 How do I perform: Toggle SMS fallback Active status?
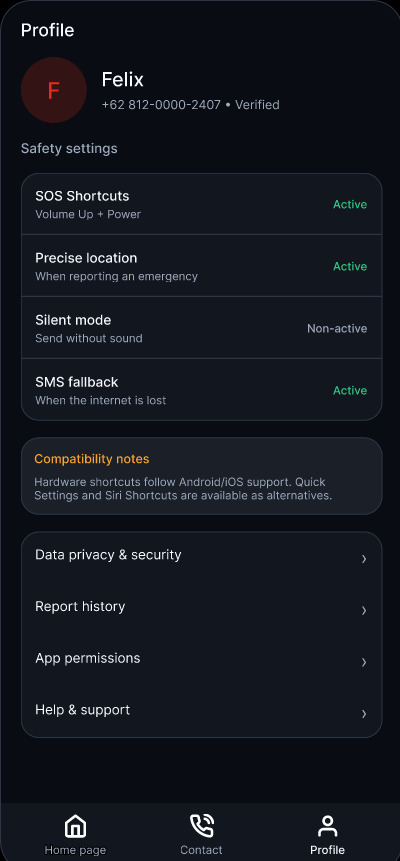(349, 390)
